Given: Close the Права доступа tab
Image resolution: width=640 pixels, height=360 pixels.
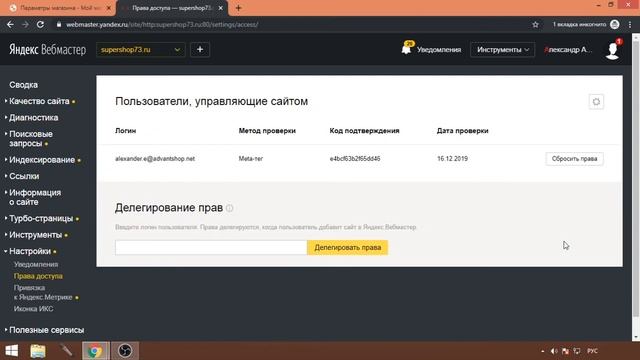Looking at the screenshot, I should tap(220, 8).
